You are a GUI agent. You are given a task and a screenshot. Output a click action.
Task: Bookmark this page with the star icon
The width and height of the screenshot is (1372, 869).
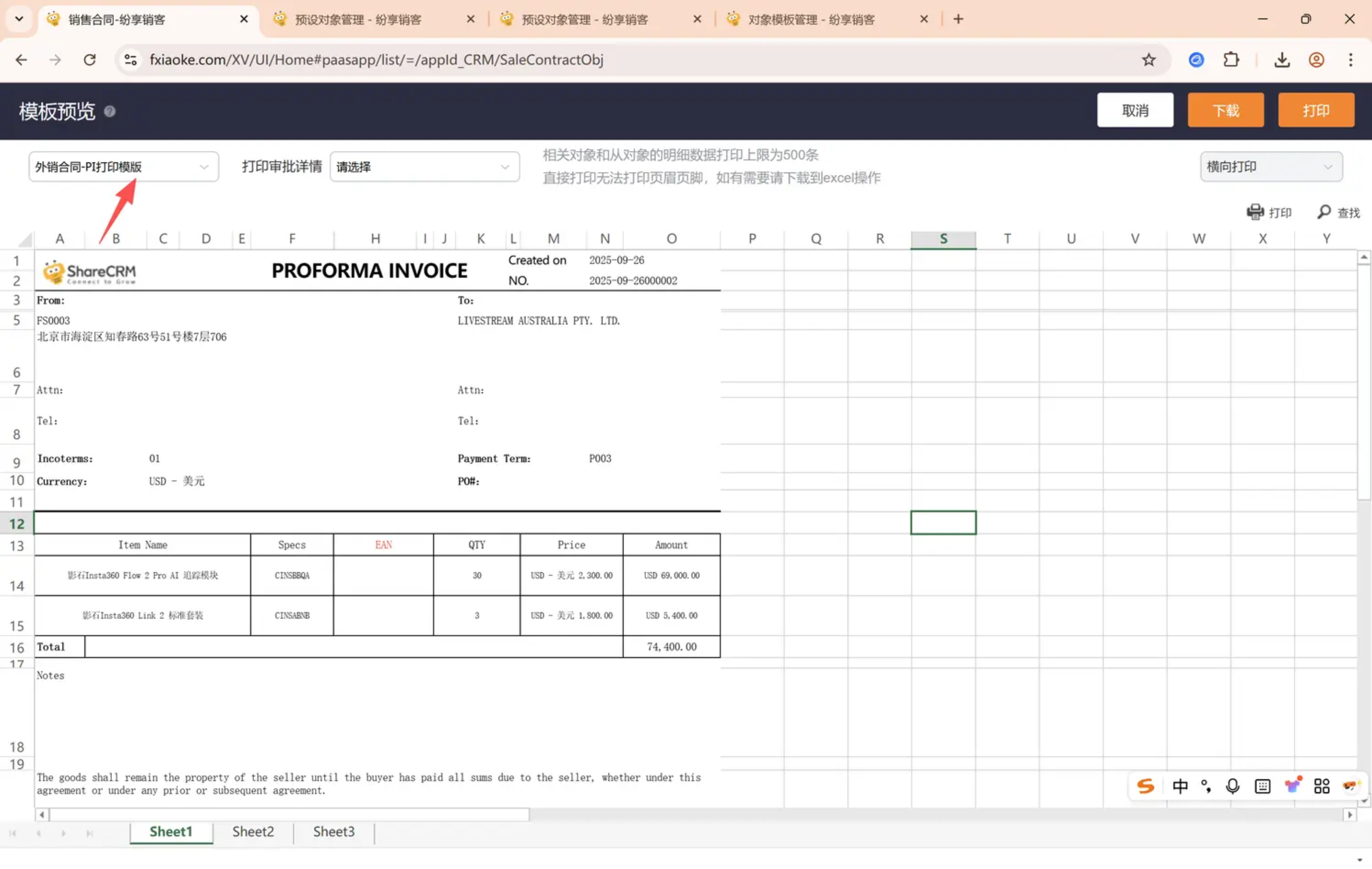pos(1148,60)
